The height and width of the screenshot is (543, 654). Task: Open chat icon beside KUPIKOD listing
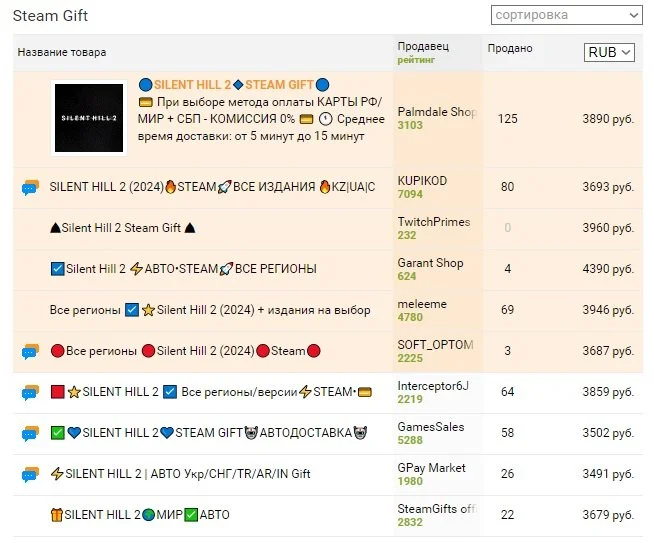[x=30, y=187]
